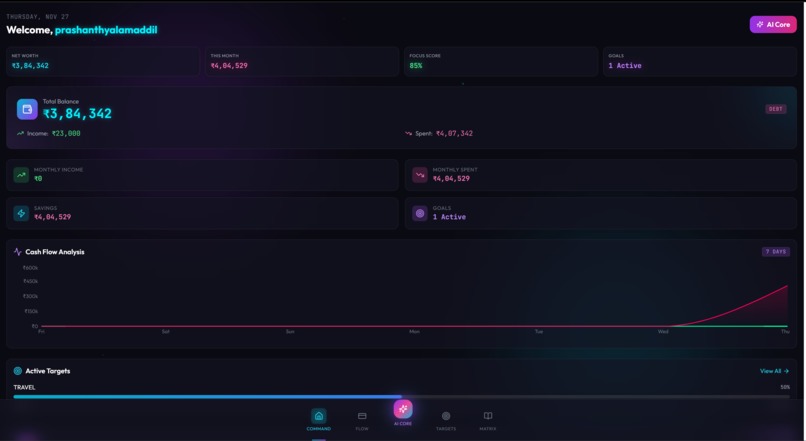Screen dimensions: 806x441
Task: Click the Travel goal progress bar
Action: (x=401, y=396)
